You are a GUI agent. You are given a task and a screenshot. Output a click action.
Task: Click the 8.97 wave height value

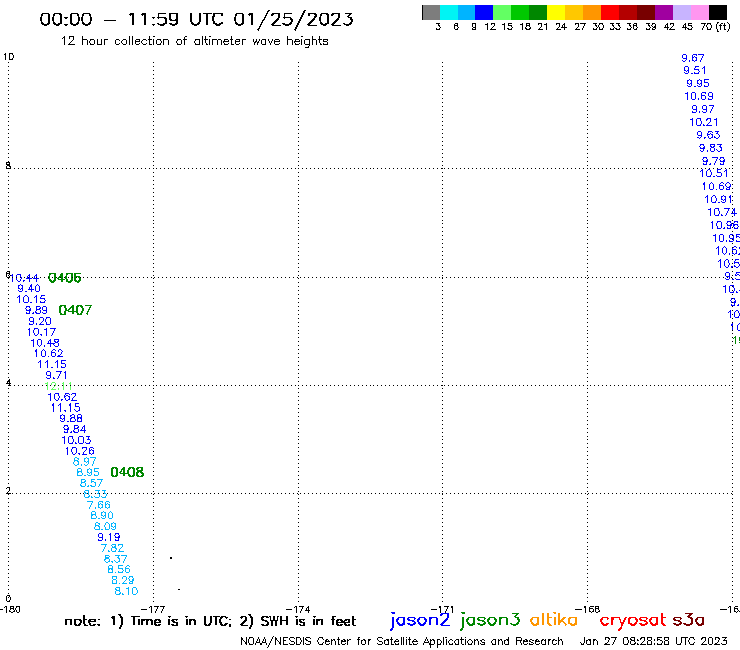coord(84,462)
